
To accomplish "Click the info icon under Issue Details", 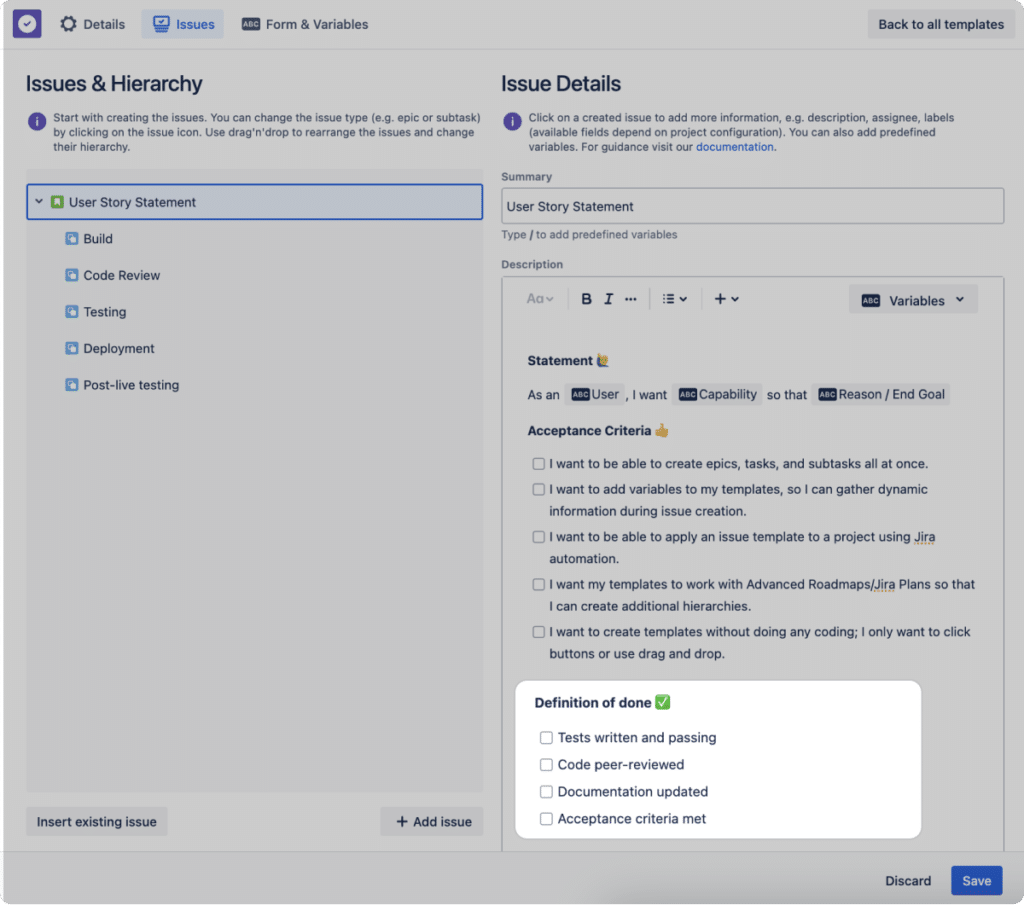I will pos(512,121).
